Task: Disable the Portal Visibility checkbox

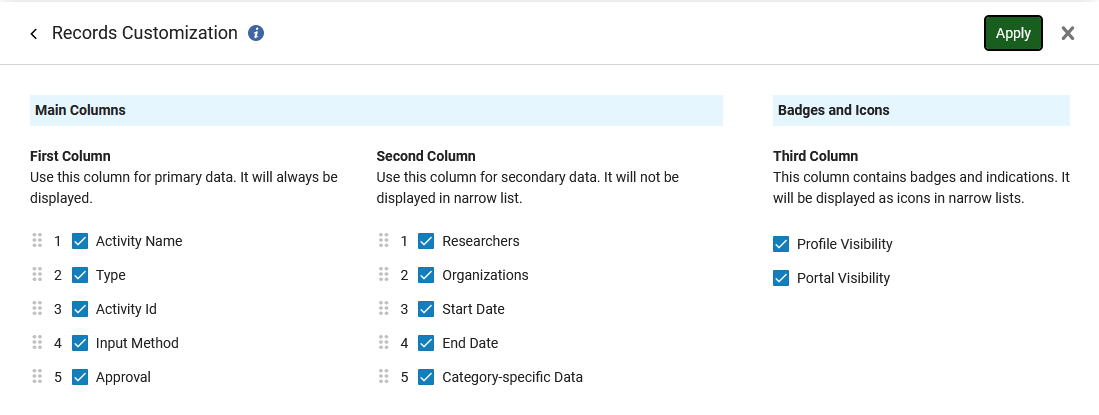Action: point(781,278)
